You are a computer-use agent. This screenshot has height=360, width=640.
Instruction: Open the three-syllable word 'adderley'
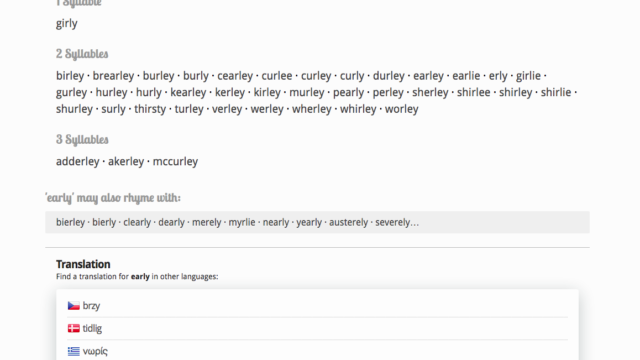78,162
